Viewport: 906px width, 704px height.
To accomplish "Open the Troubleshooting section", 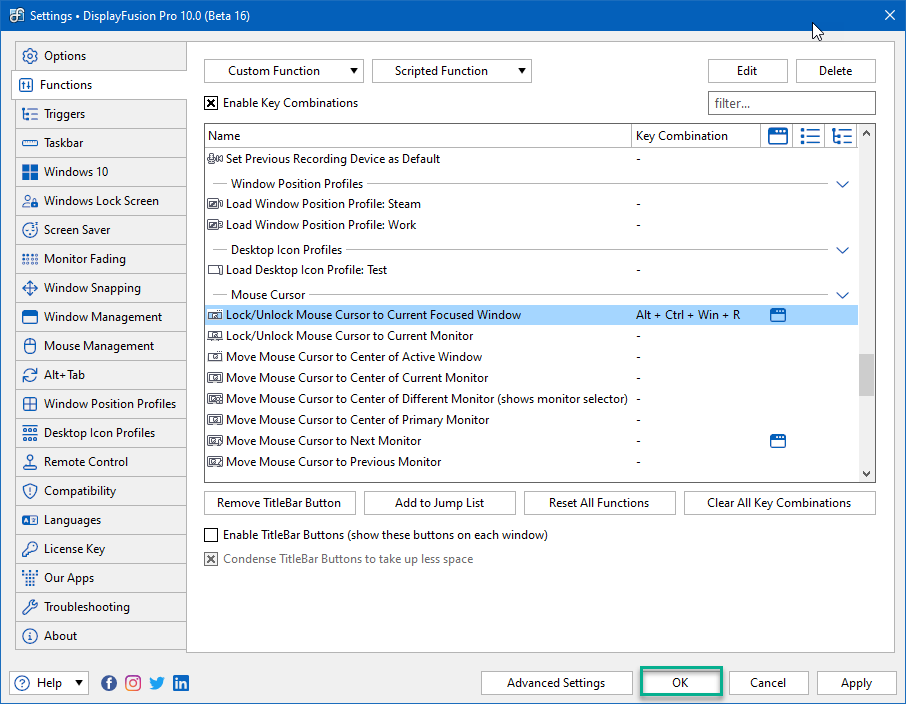I will pyautogui.click(x=101, y=607).
